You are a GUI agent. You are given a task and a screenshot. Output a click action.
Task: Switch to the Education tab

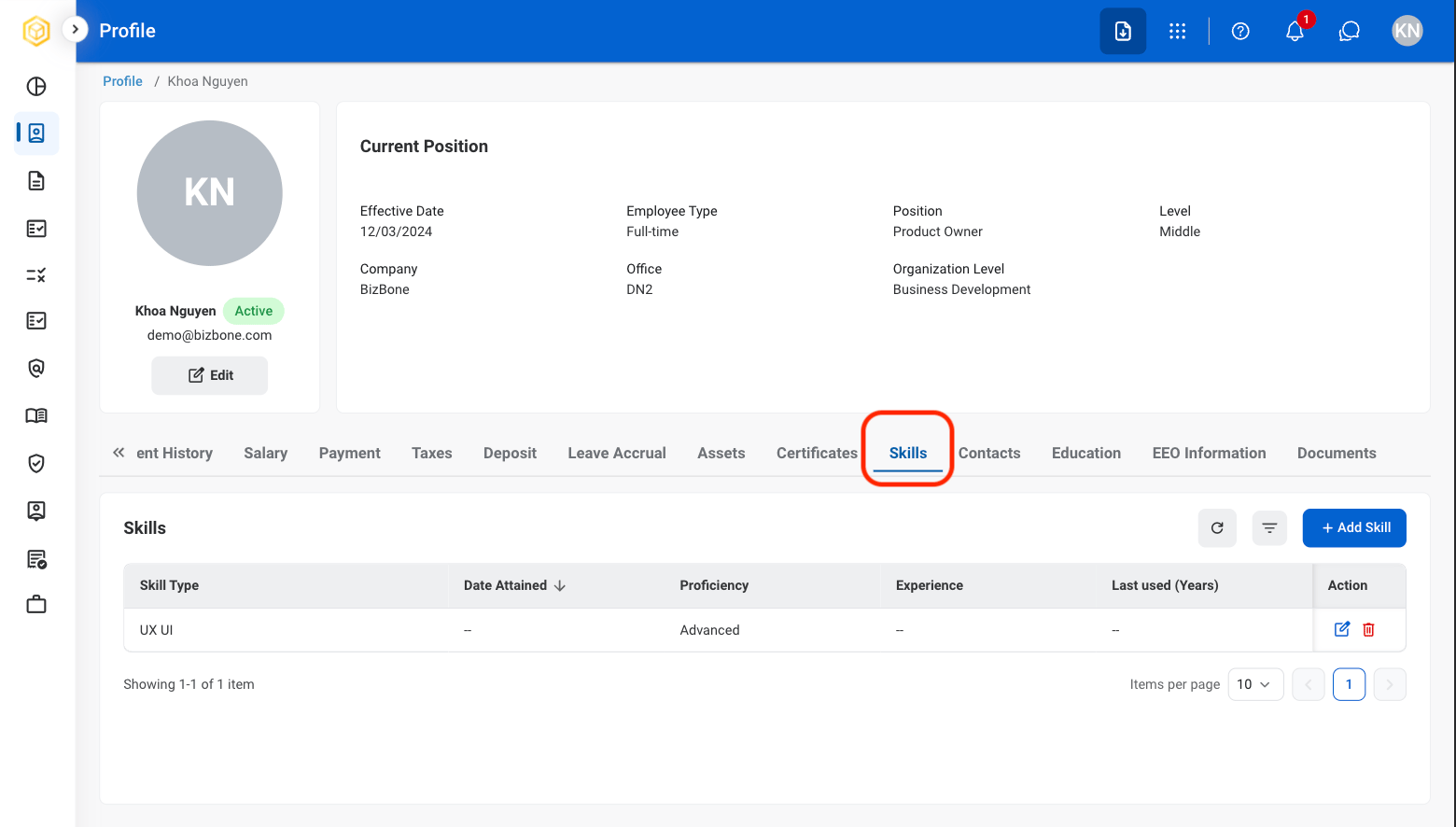[x=1086, y=453]
